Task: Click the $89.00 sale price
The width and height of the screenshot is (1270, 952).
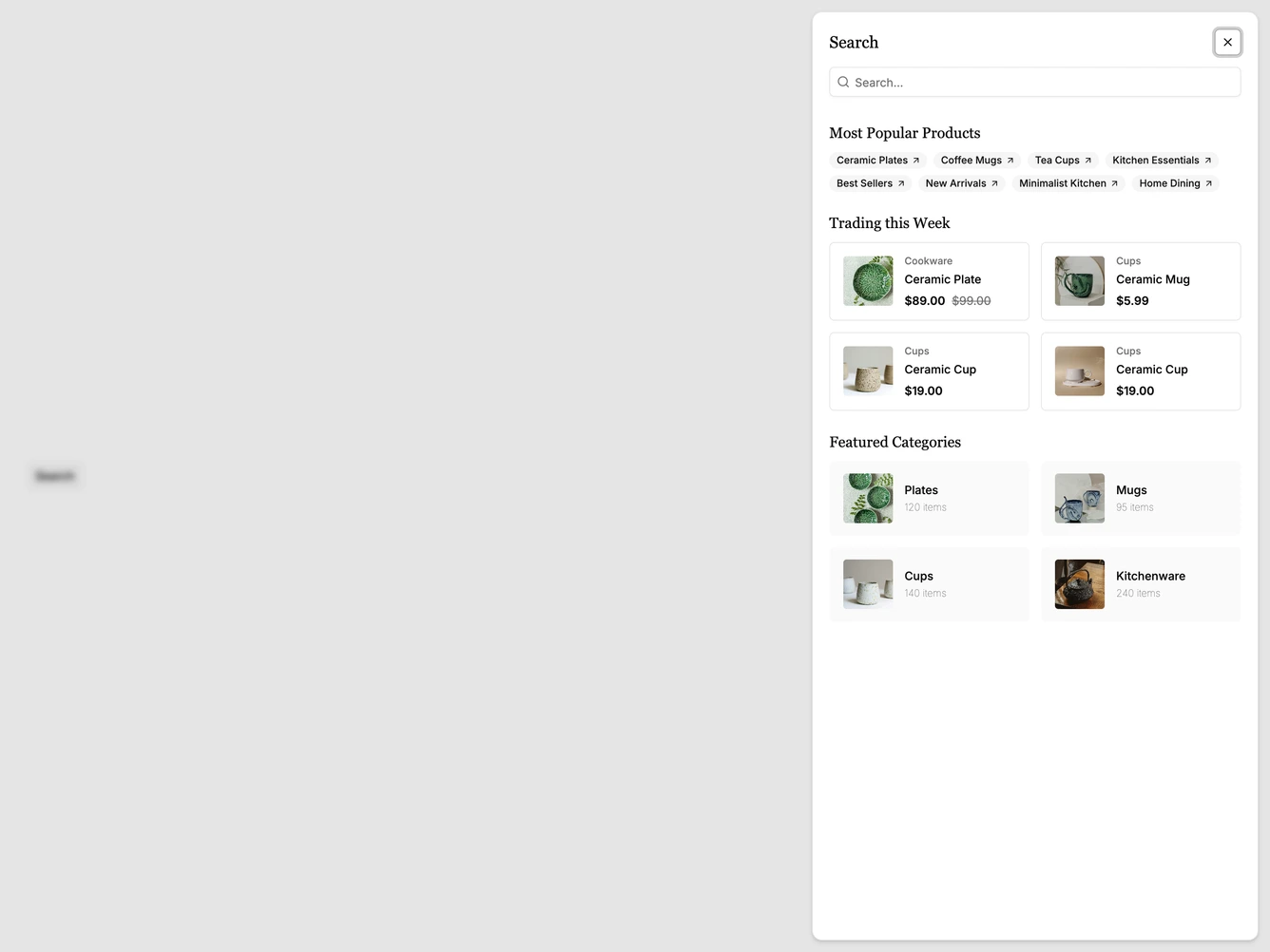Action: point(924,301)
